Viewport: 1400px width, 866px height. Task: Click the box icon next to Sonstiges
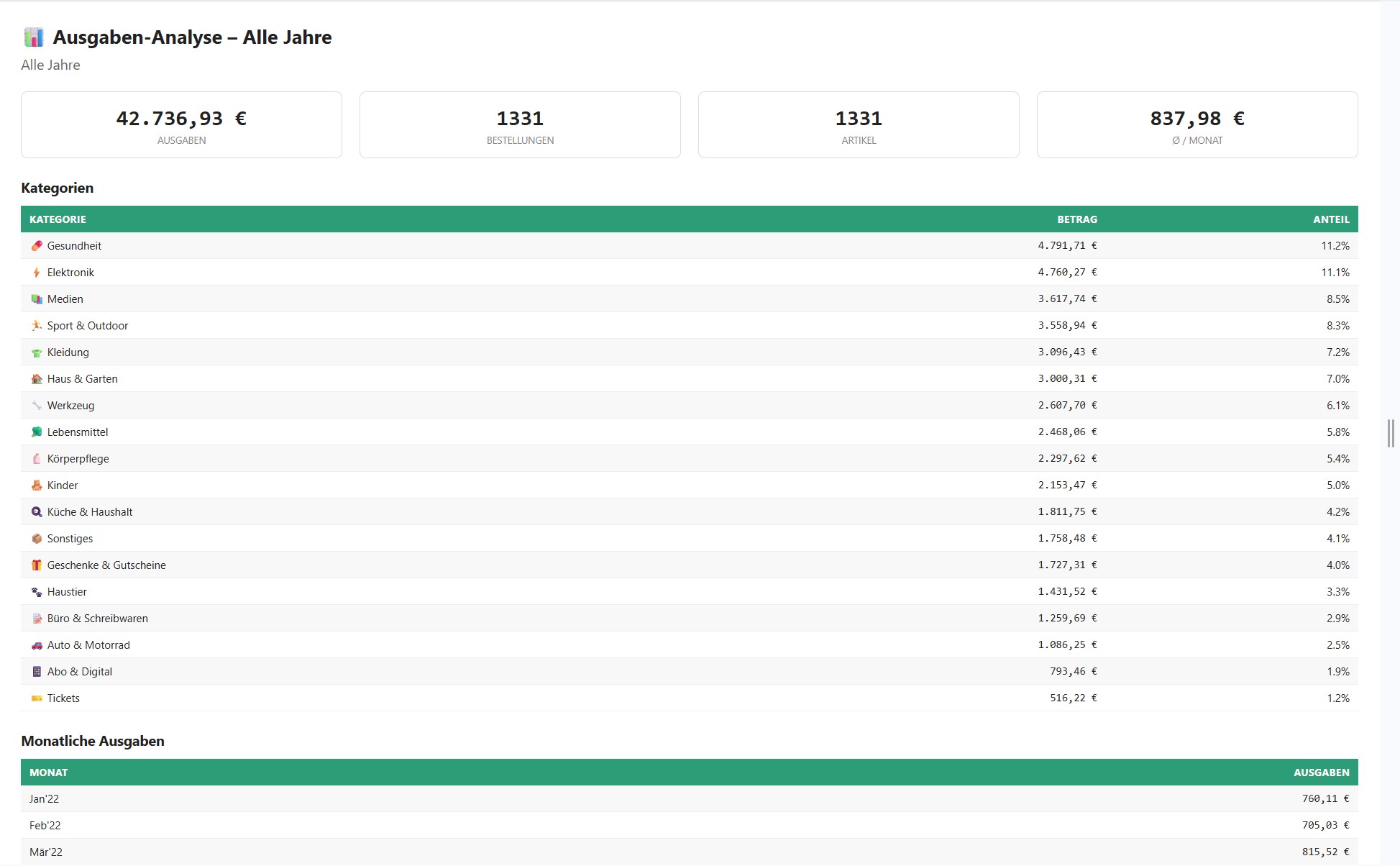(x=37, y=539)
